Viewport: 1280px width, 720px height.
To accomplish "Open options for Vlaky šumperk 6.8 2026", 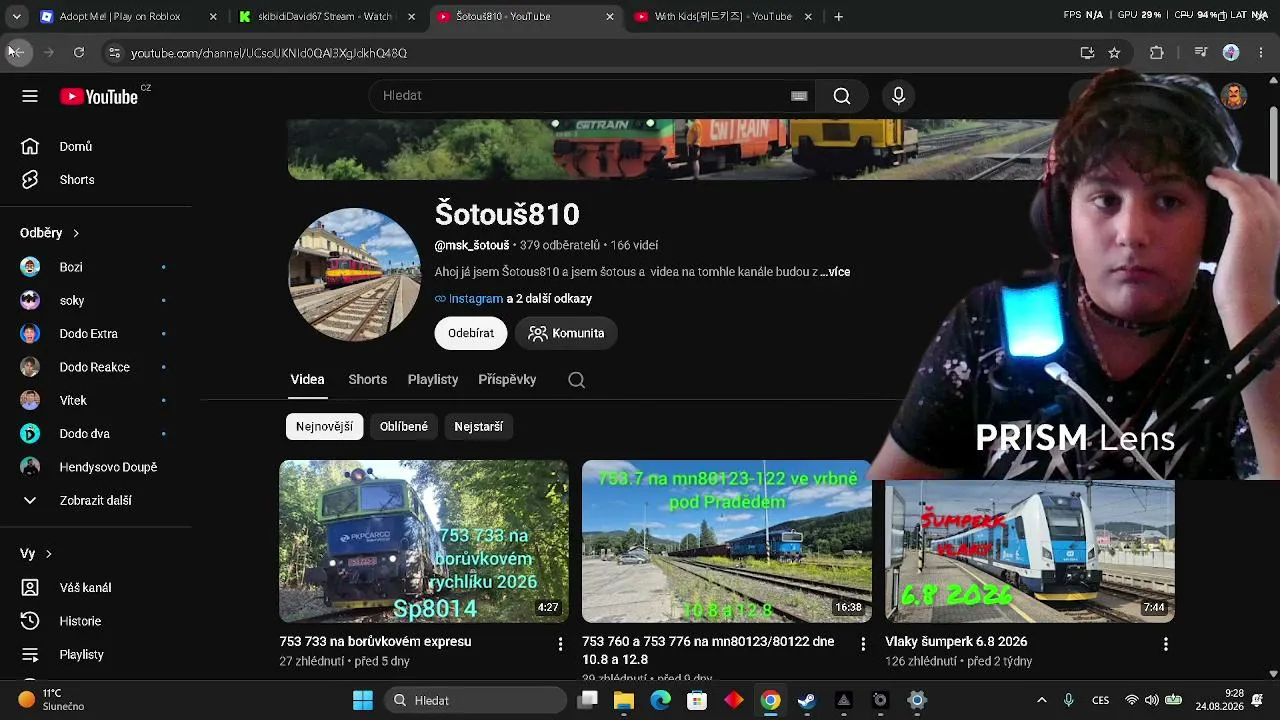I will [x=1165, y=645].
